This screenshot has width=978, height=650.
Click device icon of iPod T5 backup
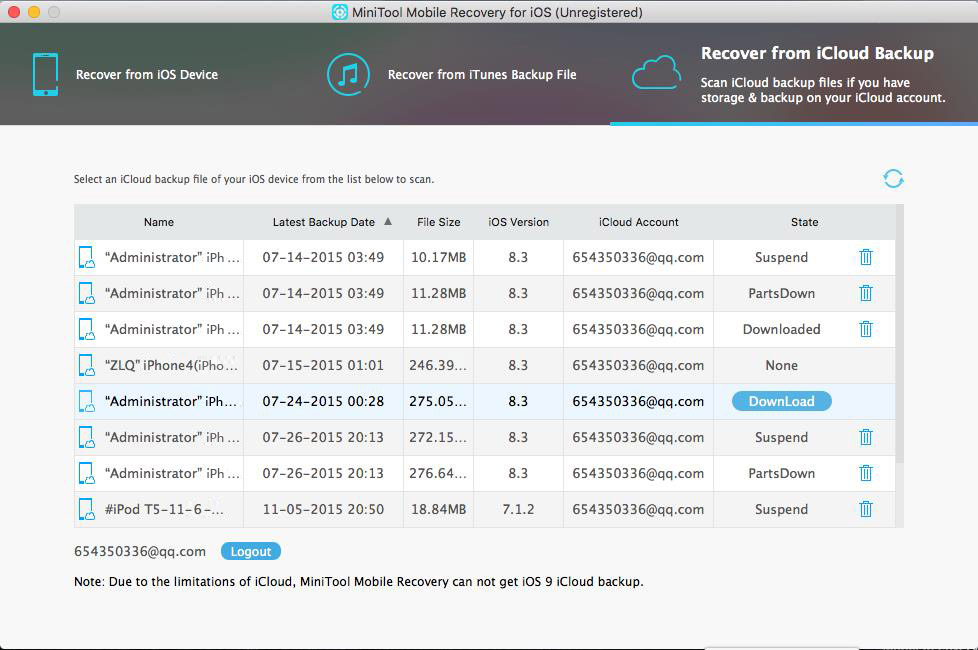click(x=87, y=510)
